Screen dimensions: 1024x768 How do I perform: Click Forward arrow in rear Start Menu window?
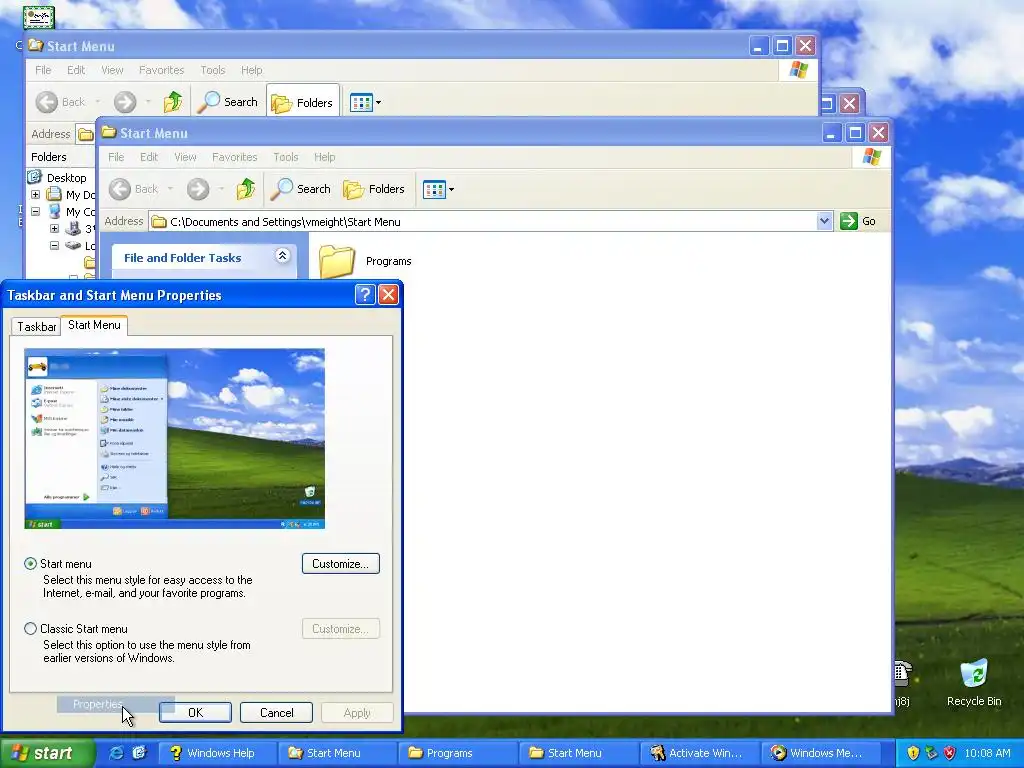pos(125,102)
